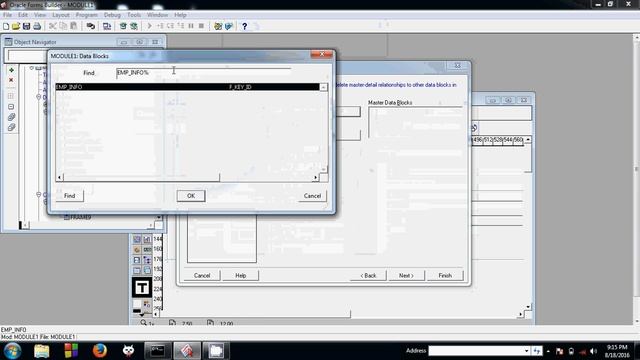Click the New form toolbar icon
Viewport: 640px width, 360px height.
[6, 26]
